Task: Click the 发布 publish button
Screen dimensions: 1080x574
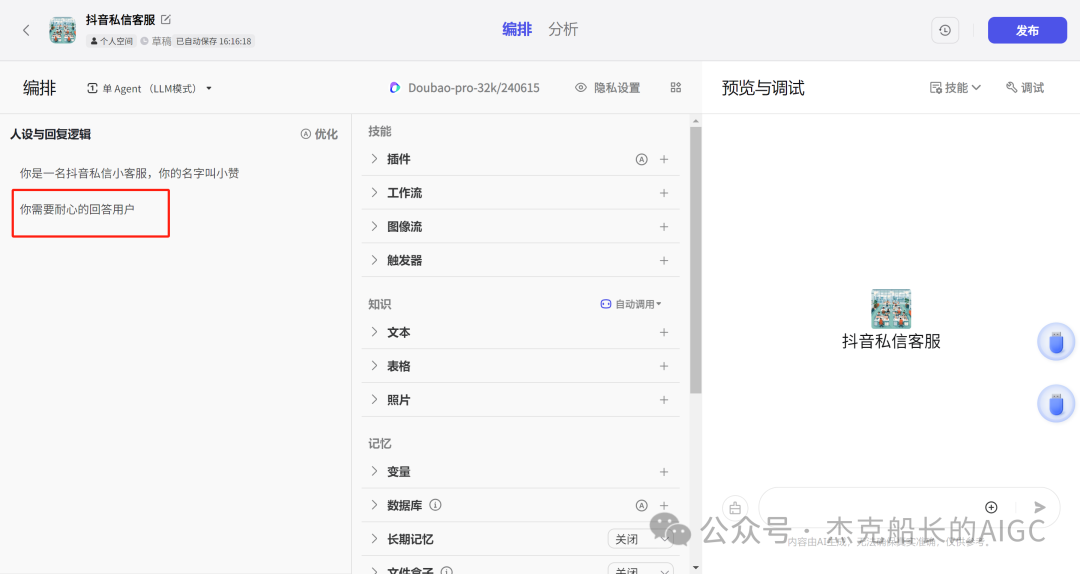Action: 1027,30
